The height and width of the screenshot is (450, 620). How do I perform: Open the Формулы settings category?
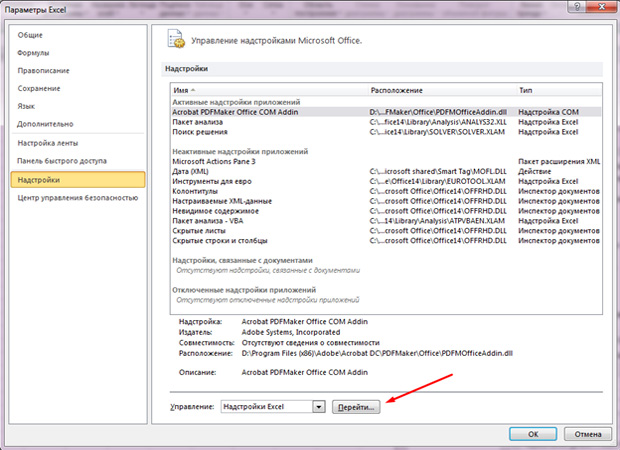[33, 53]
